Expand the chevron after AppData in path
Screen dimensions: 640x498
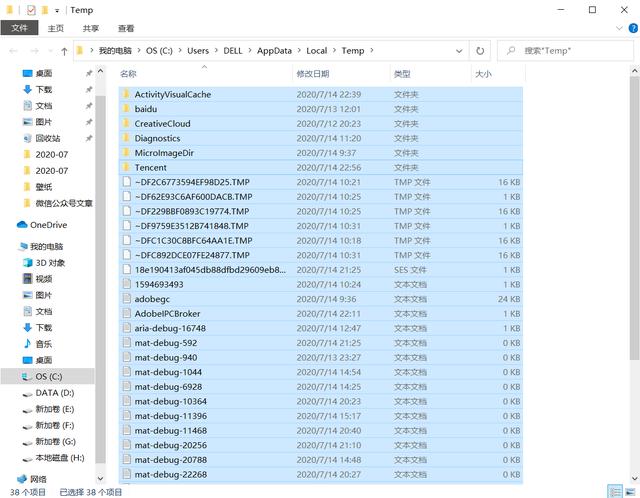(299, 51)
